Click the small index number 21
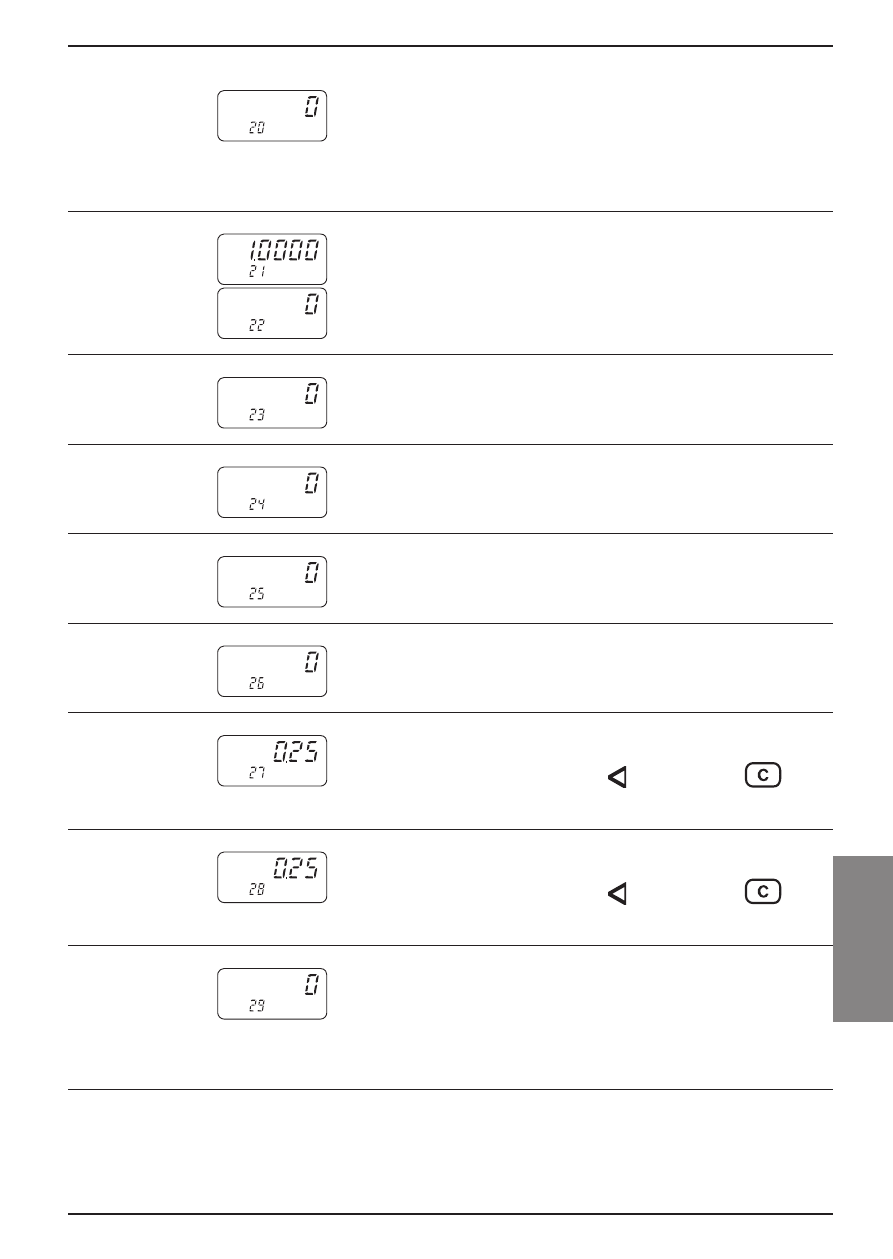Viewport: 893px width, 1259px height. click(x=257, y=272)
